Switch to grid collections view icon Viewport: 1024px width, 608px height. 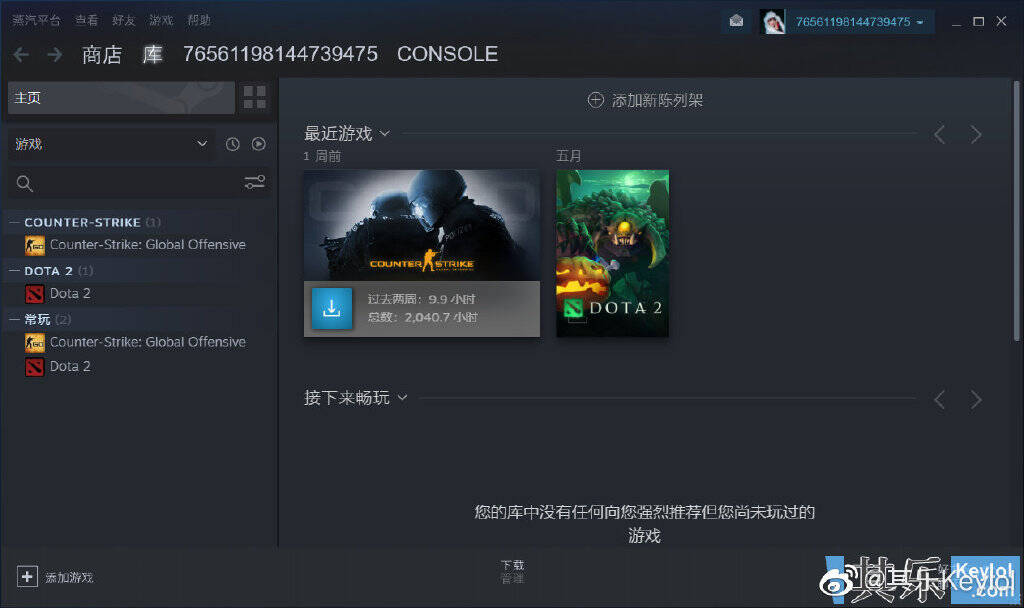255,97
